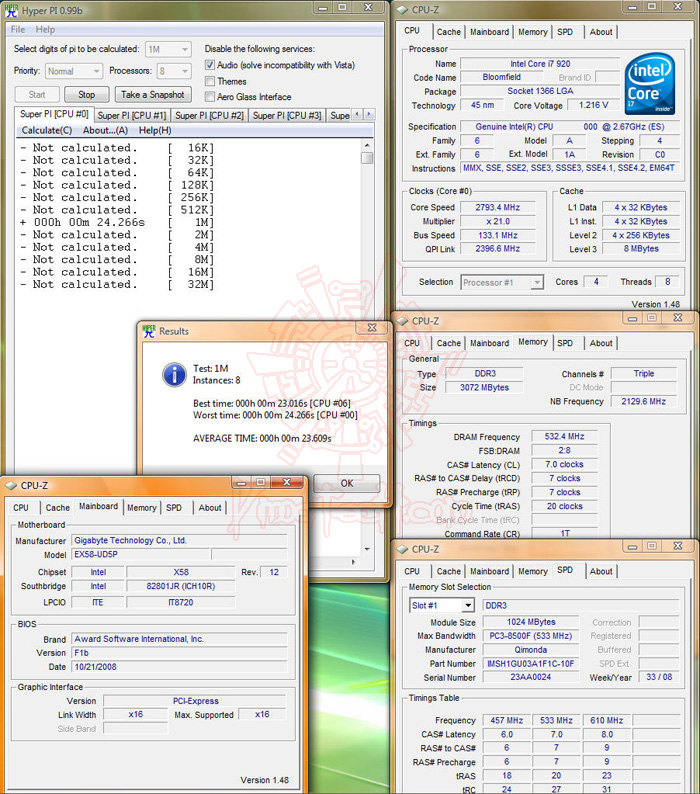Screen dimensions: 700x794
Task: Open Memory tab in top CPU-Z window
Action: 533,32
